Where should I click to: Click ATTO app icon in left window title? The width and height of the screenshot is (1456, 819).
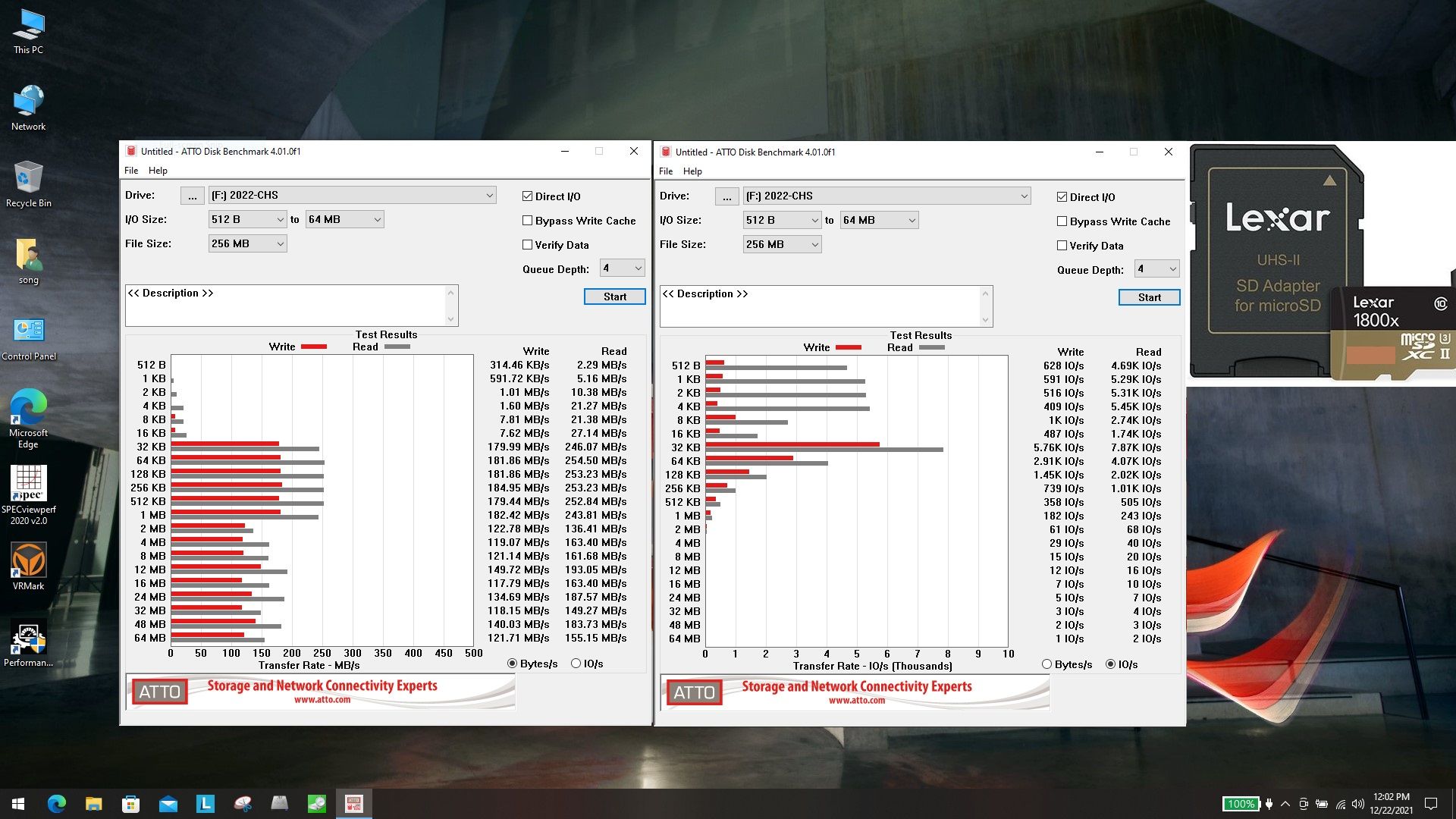click(x=131, y=151)
